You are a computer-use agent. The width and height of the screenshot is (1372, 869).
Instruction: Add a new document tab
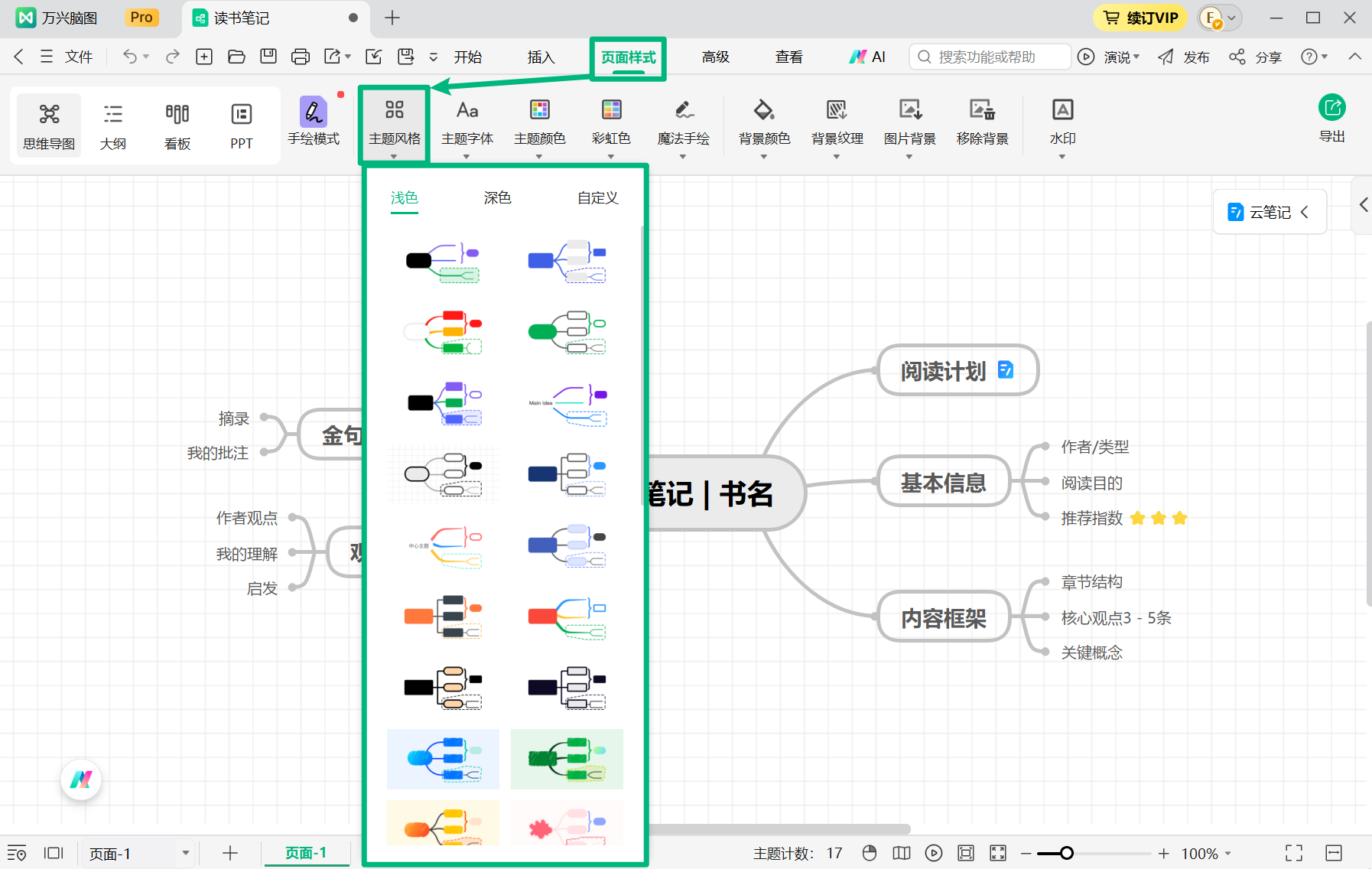click(392, 18)
